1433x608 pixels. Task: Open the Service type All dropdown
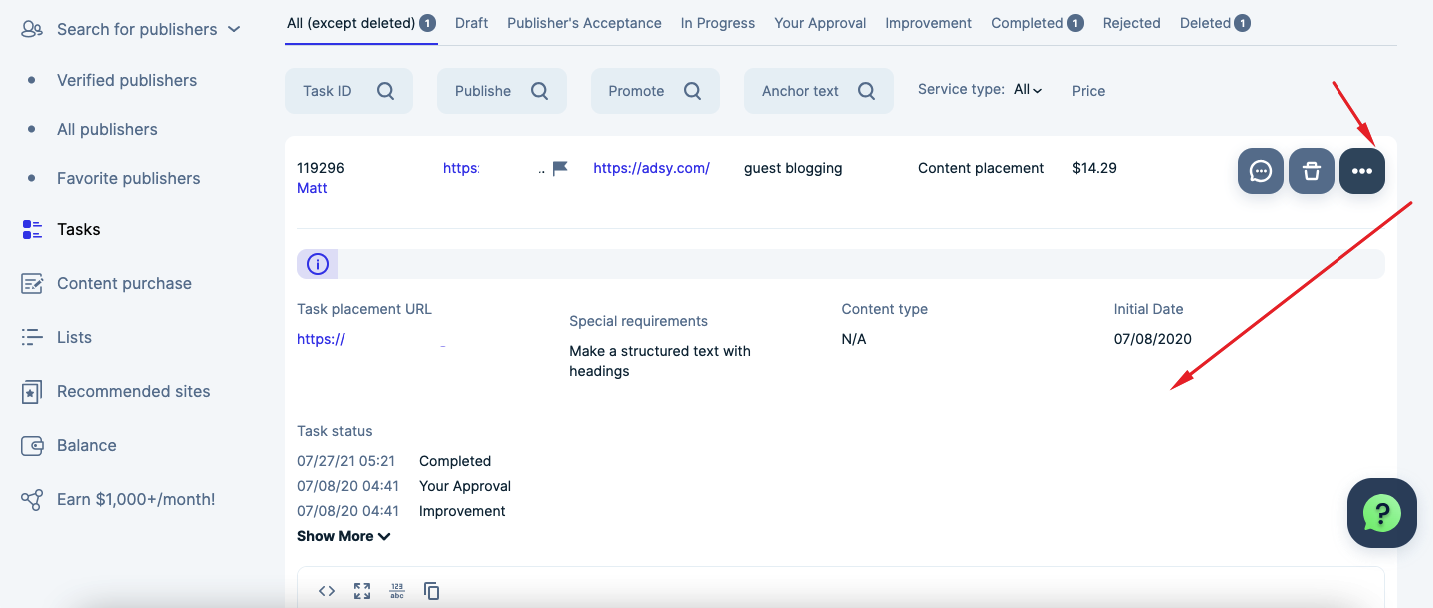[x=1027, y=89]
